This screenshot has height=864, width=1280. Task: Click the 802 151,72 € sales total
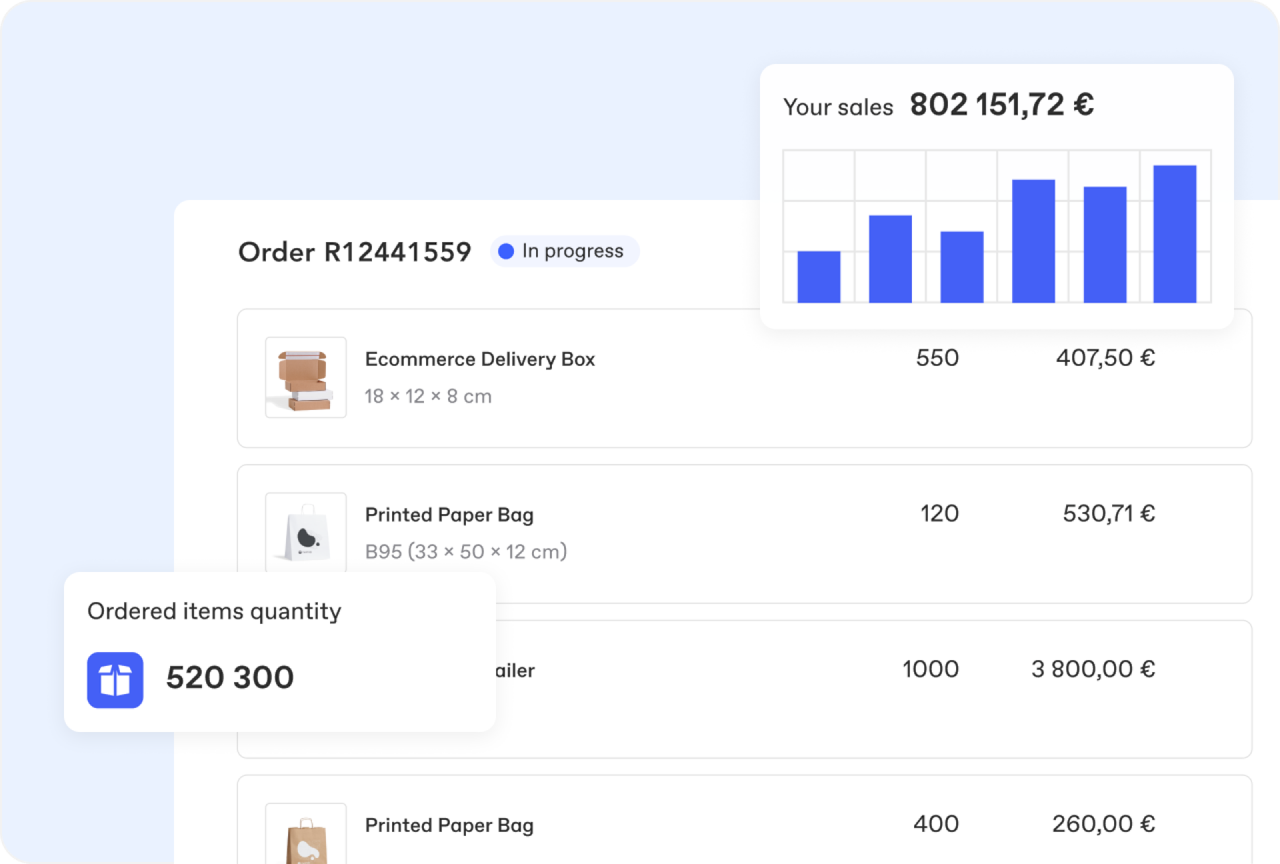point(1001,104)
